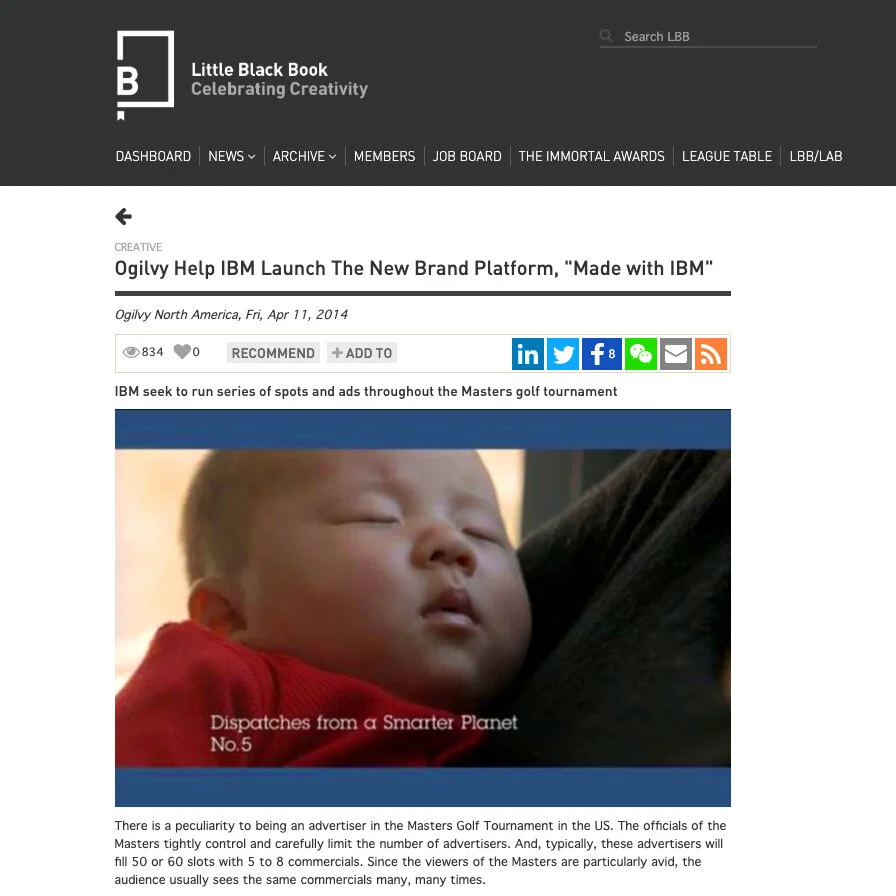Open the ADD TO options

362,353
